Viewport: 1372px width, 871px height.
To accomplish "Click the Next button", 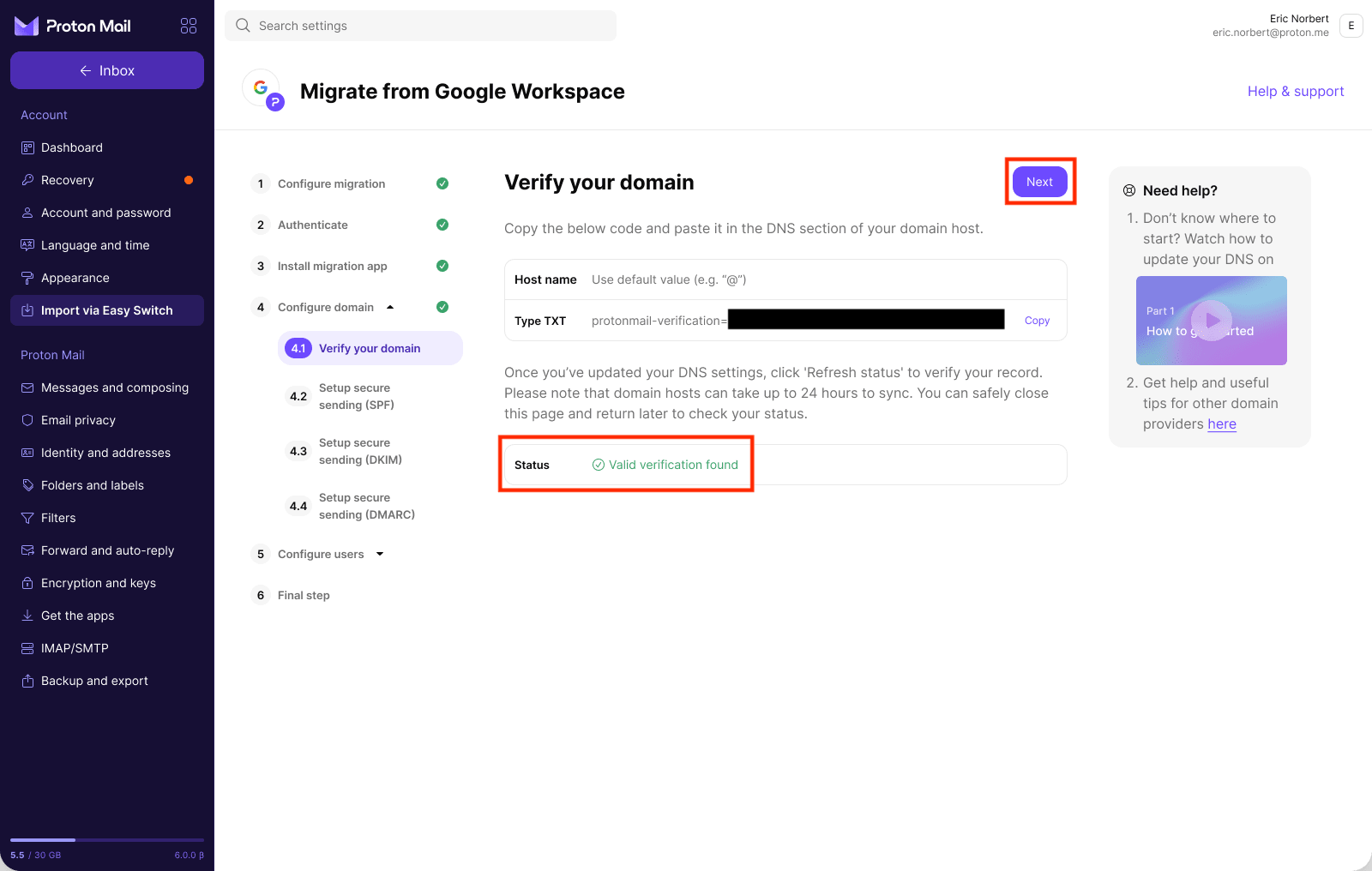I will pos(1039,182).
